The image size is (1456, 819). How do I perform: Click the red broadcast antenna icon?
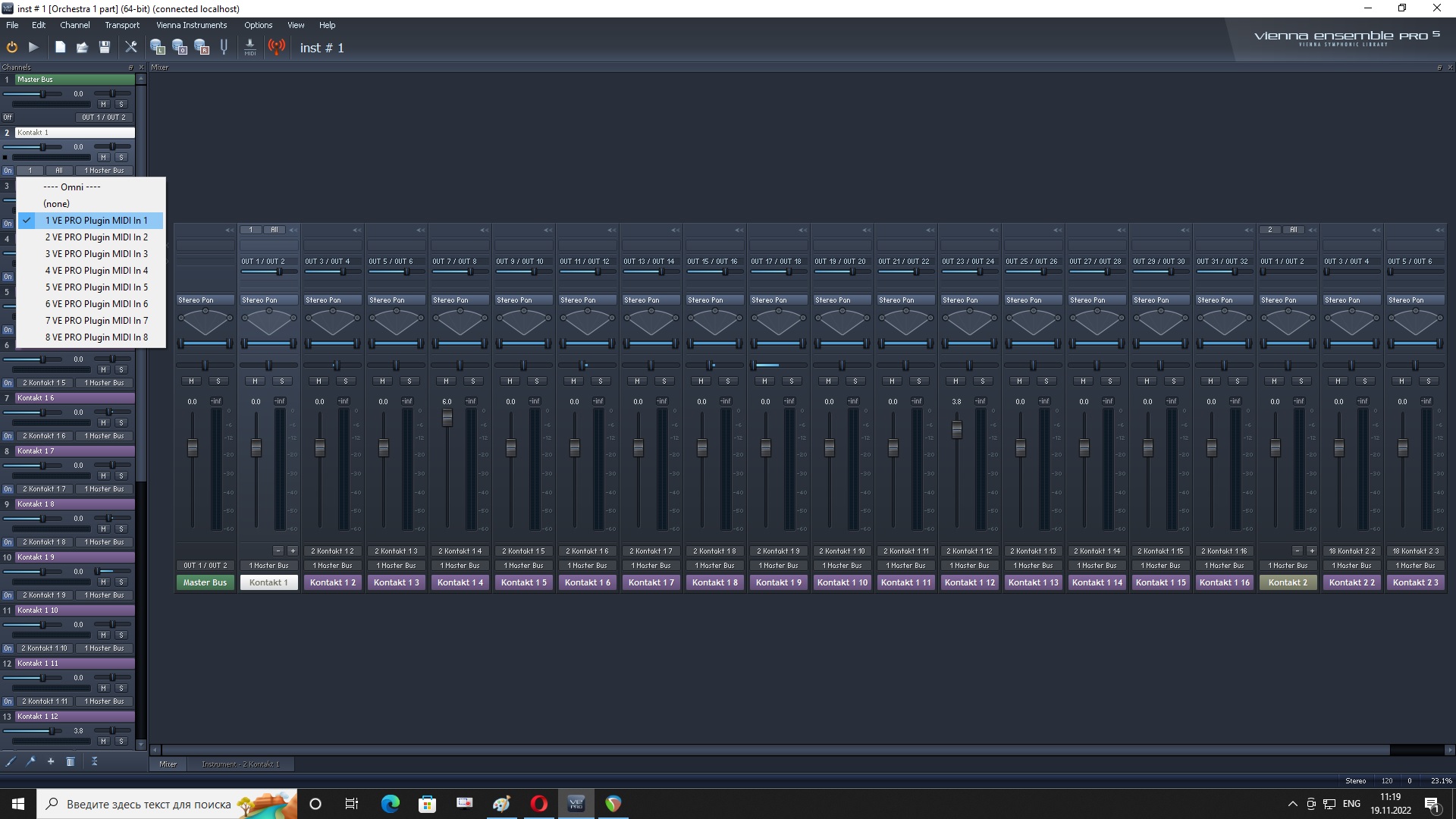pyautogui.click(x=277, y=47)
